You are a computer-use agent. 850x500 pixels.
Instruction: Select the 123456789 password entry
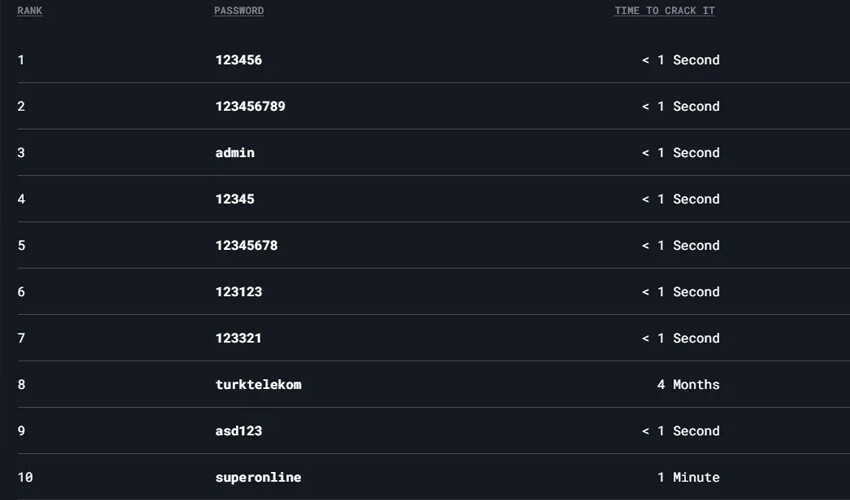(x=250, y=106)
